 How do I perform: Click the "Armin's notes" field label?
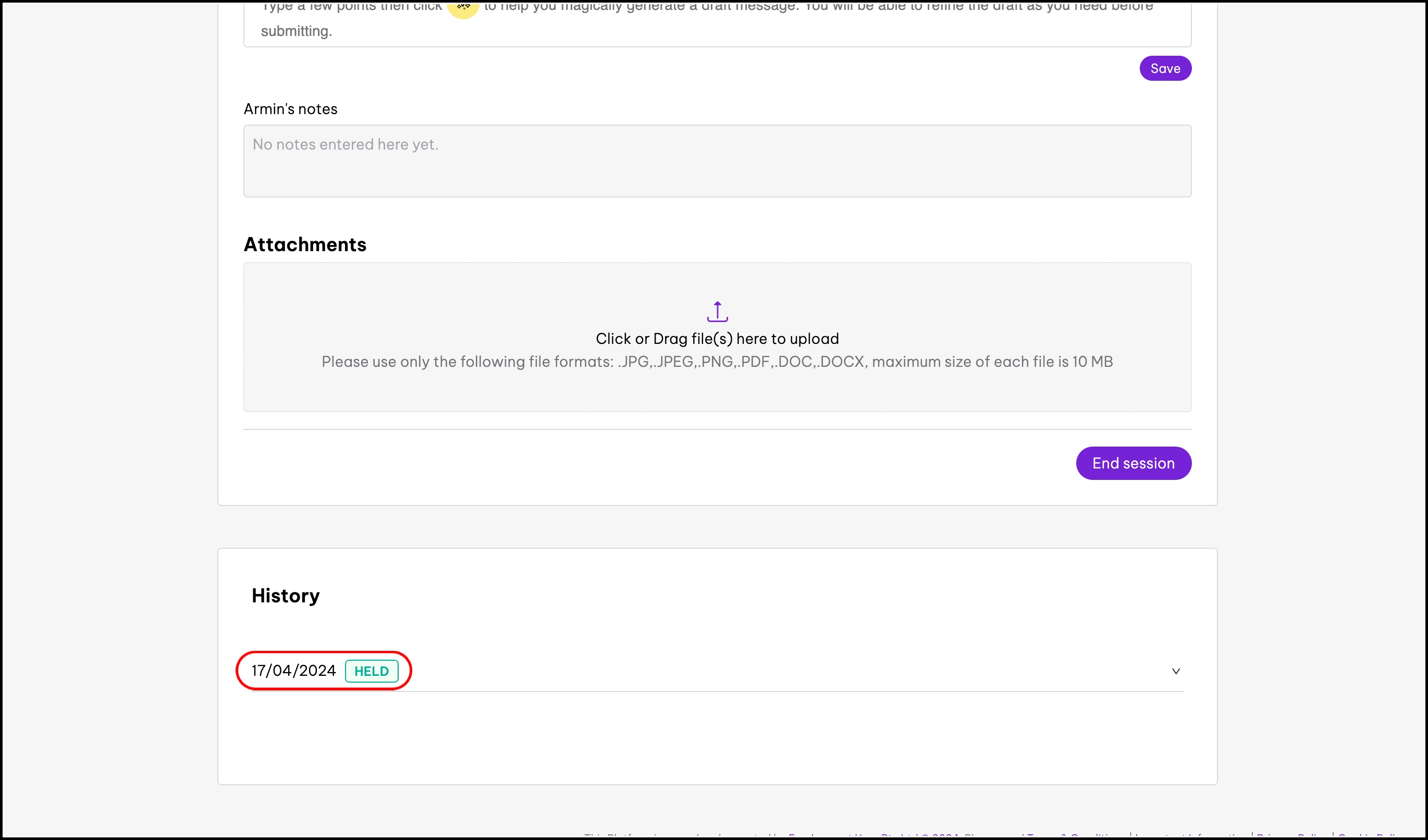[x=290, y=109]
